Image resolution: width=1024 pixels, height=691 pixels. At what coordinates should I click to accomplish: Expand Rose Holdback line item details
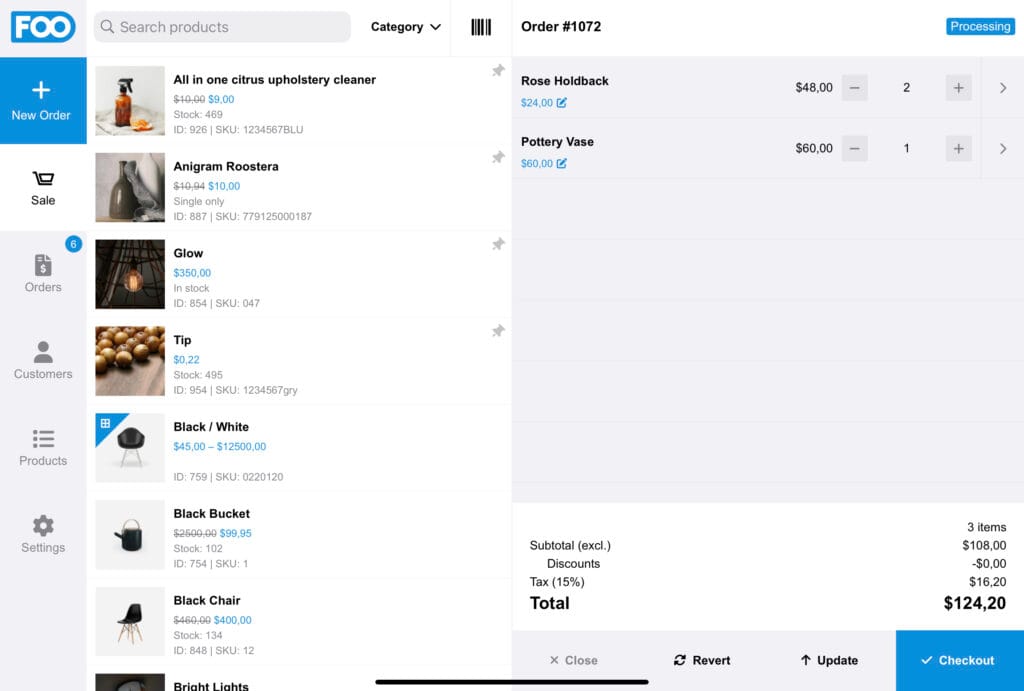(1003, 88)
